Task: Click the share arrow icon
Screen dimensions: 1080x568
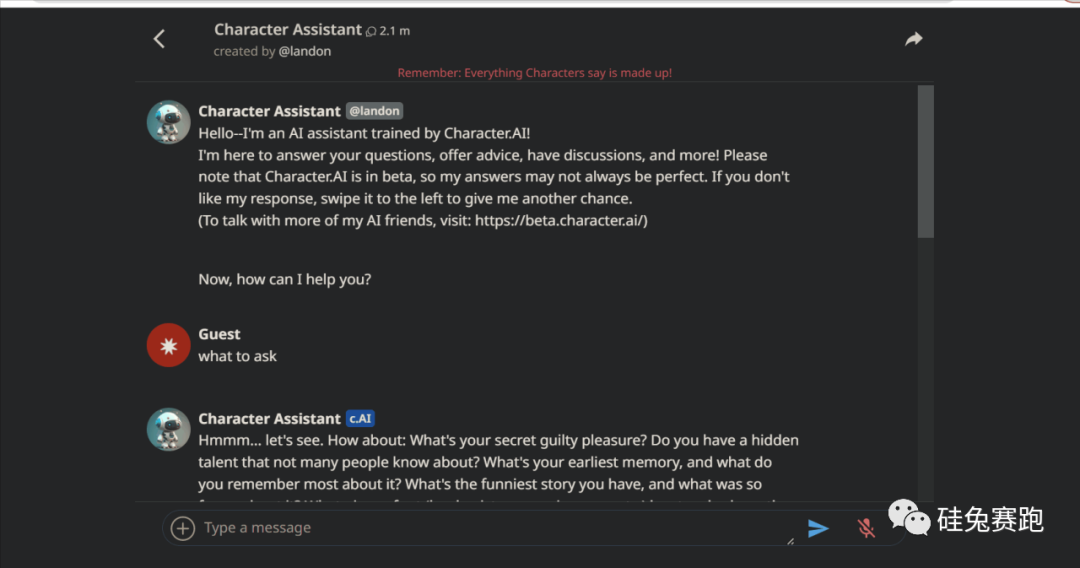Action: pos(913,39)
